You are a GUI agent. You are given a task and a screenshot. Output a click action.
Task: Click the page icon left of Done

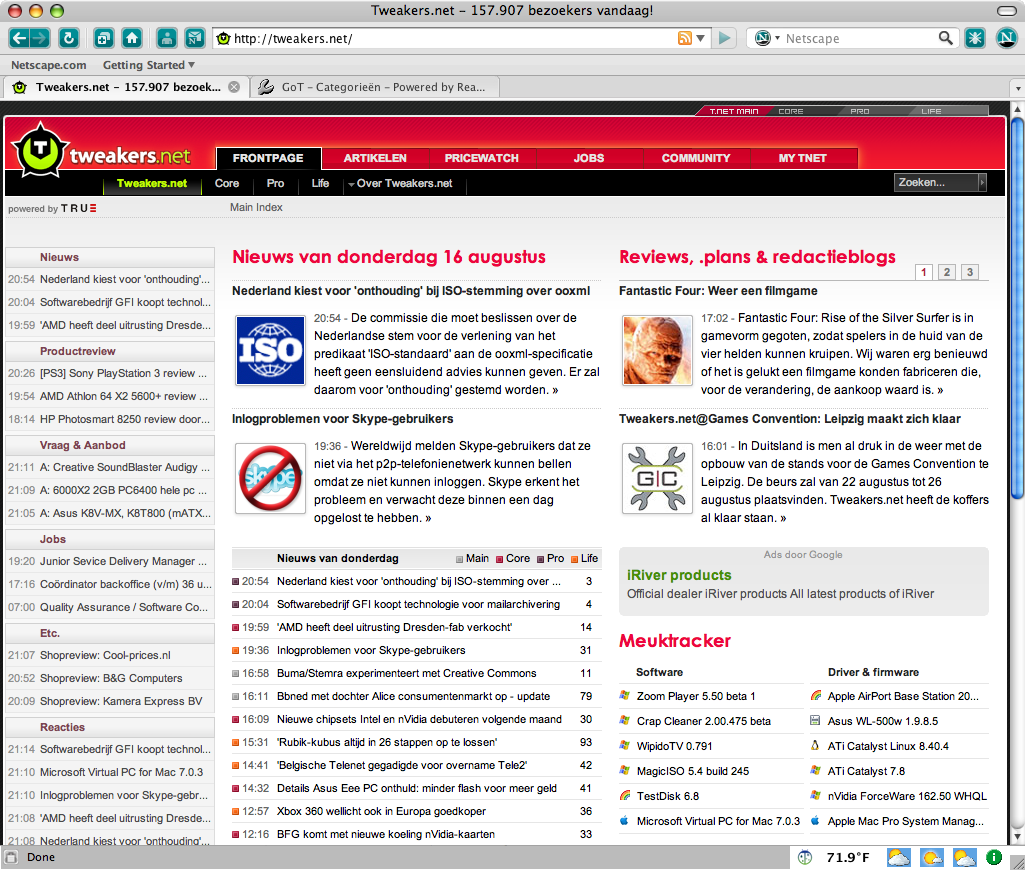(11, 857)
